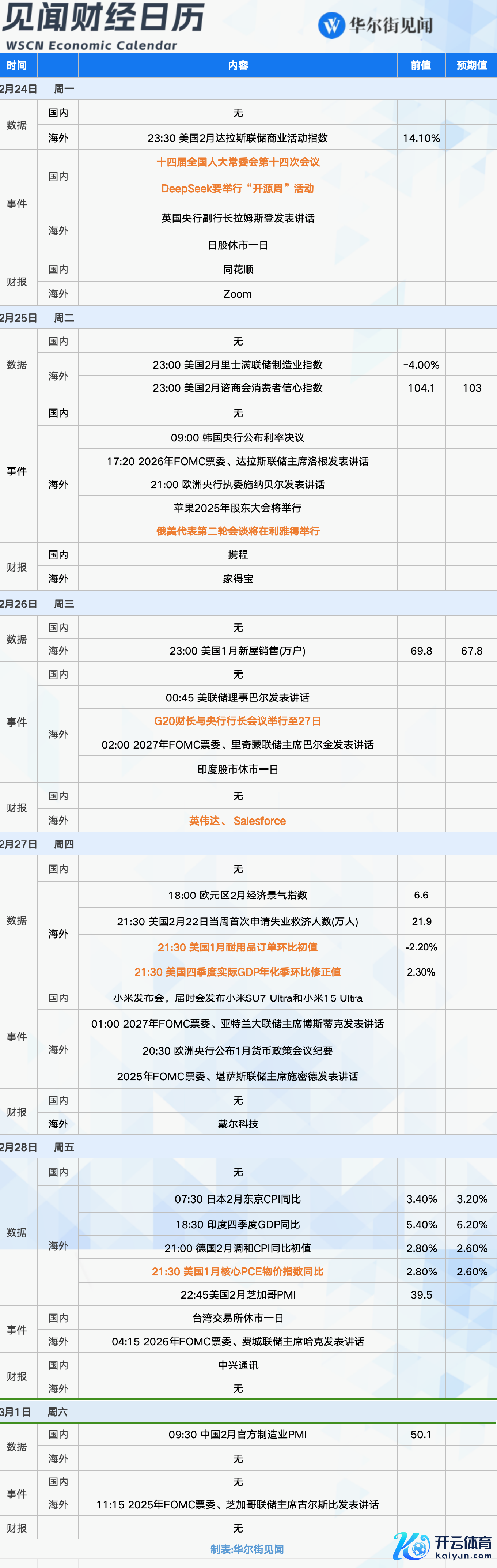Click the 十四届全国人大常委会第十四次会议 entry
497x1568 pixels.
[x=238, y=162]
